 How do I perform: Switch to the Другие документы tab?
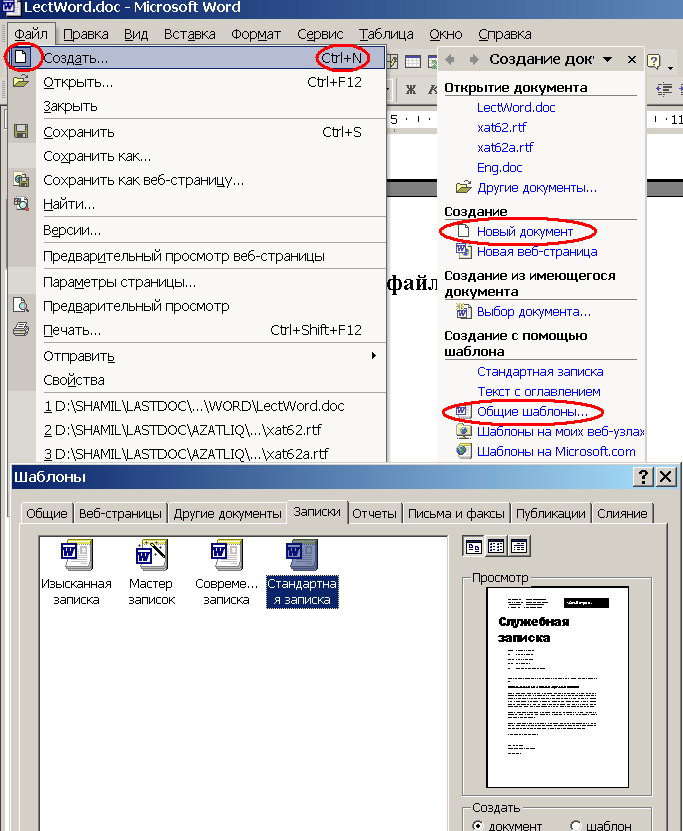coord(227,513)
